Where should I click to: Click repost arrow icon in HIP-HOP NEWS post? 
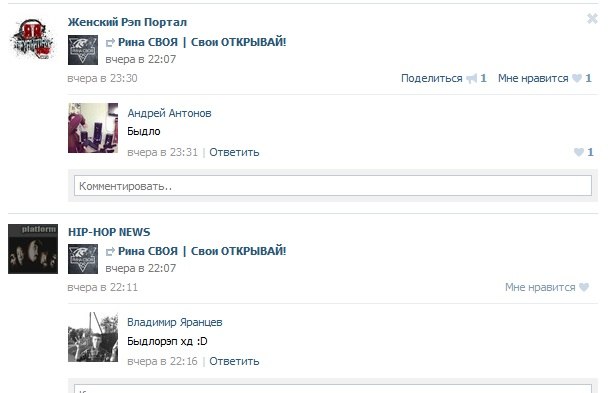coord(110,252)
